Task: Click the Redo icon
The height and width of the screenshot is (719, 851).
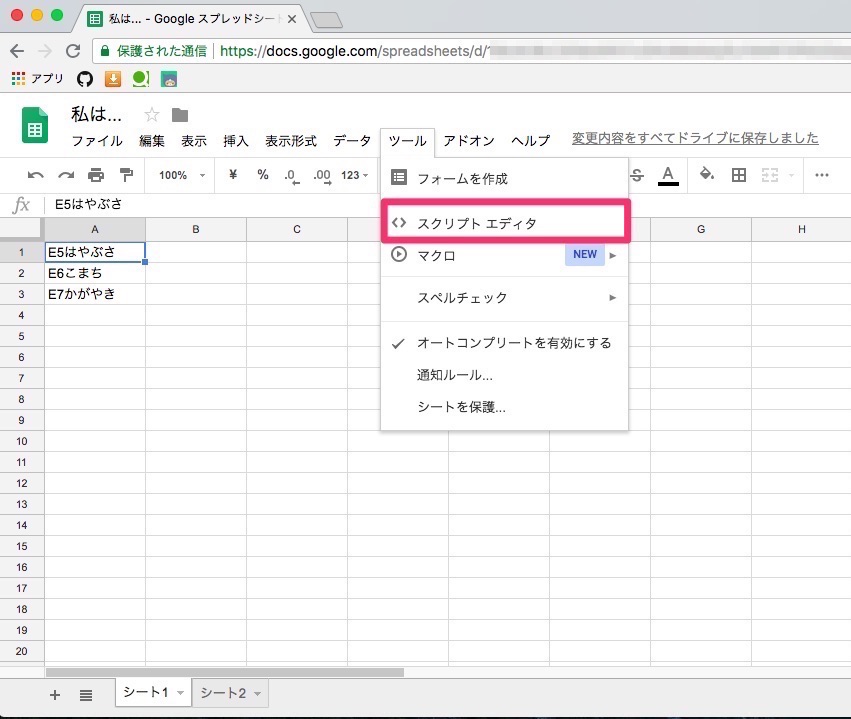Action: [64, 174]
